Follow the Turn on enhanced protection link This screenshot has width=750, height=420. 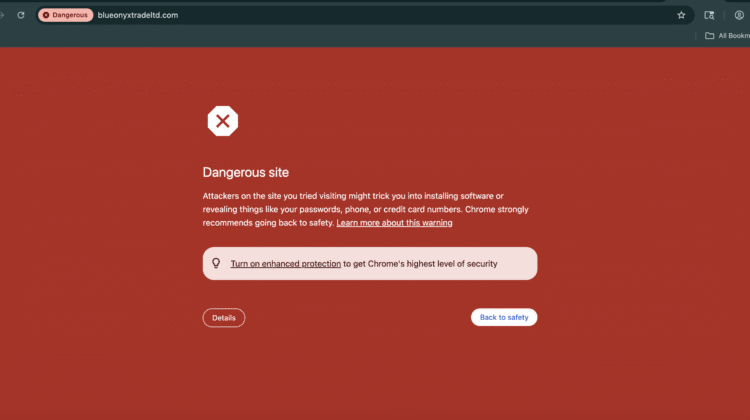(285, 264)
